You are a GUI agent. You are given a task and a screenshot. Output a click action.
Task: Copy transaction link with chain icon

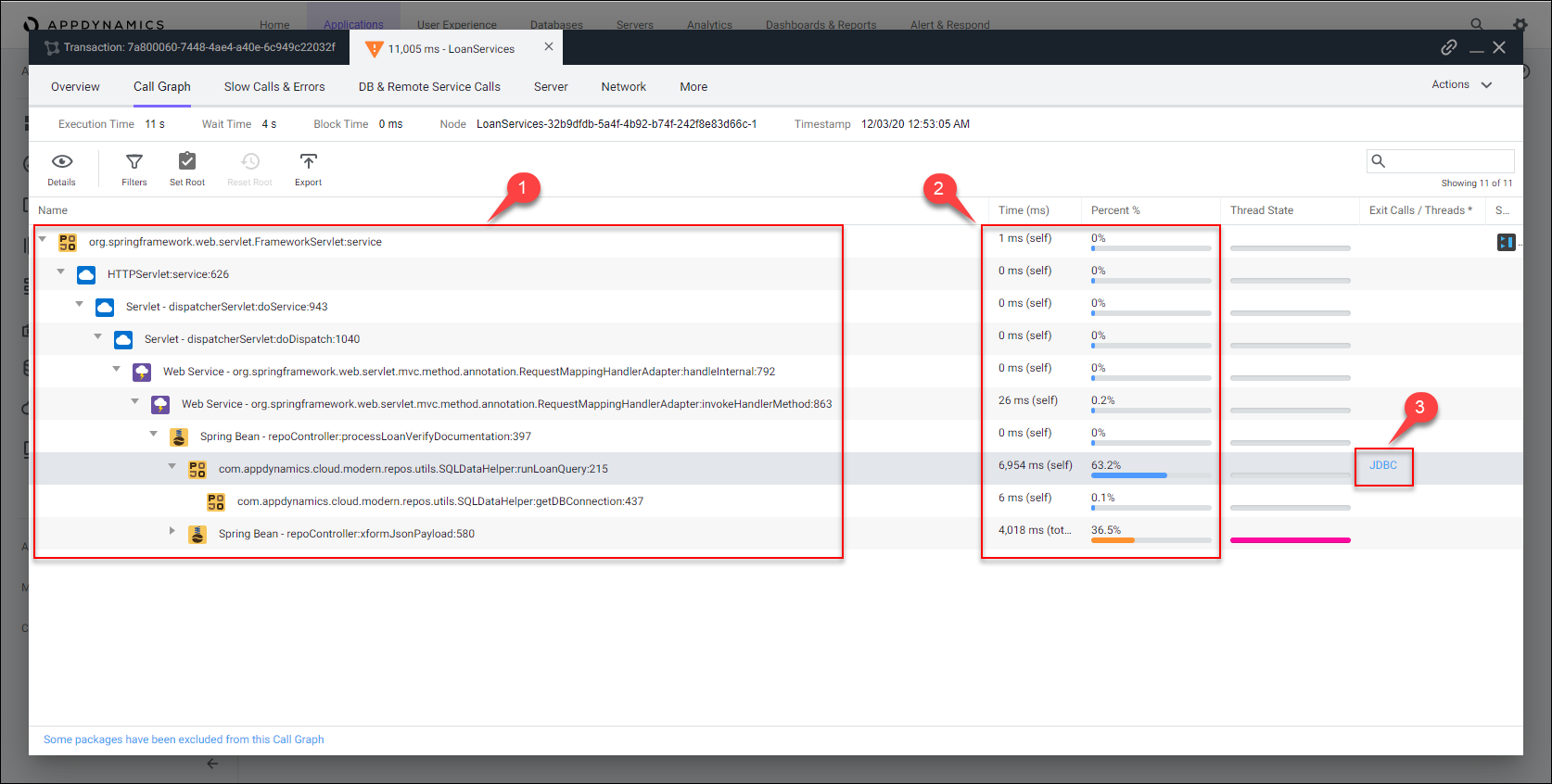tap(1448, 47)
